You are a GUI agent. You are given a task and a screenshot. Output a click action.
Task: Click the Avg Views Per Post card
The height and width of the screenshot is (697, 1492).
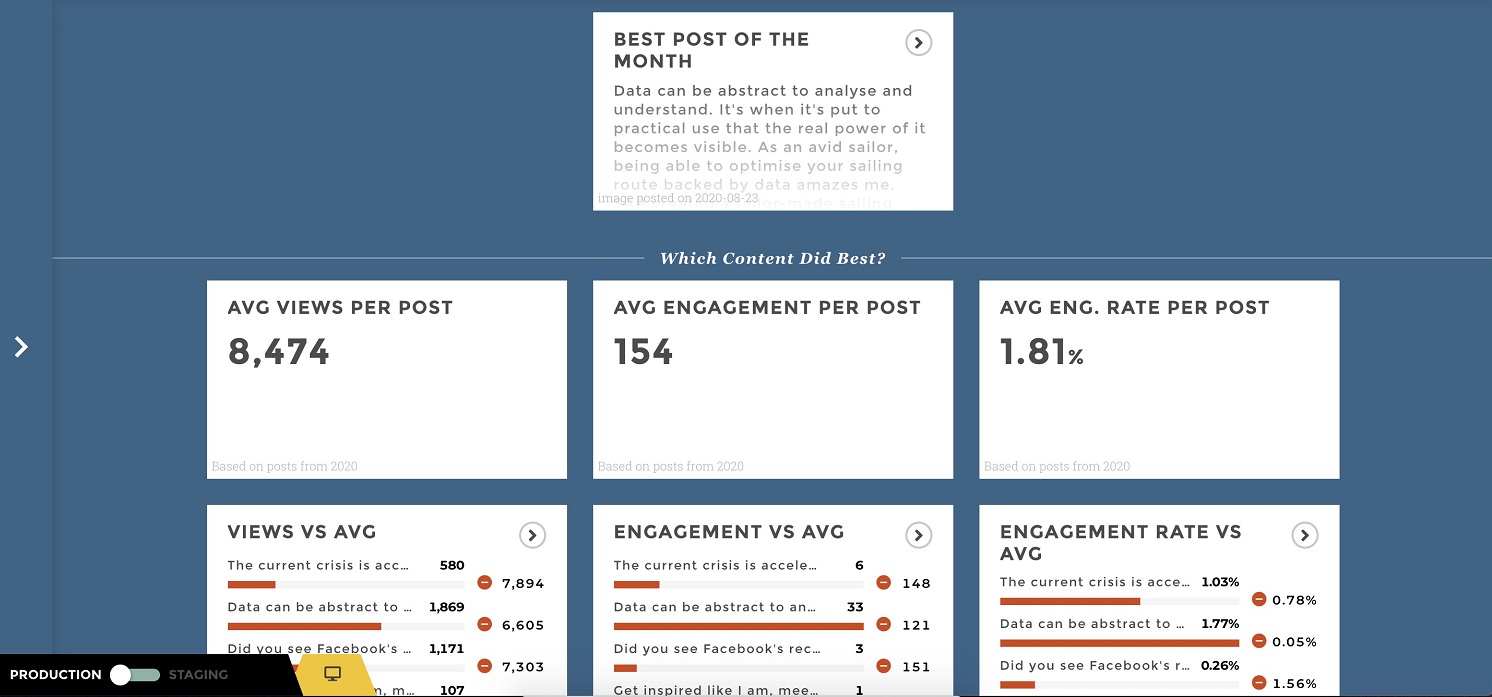386,379
